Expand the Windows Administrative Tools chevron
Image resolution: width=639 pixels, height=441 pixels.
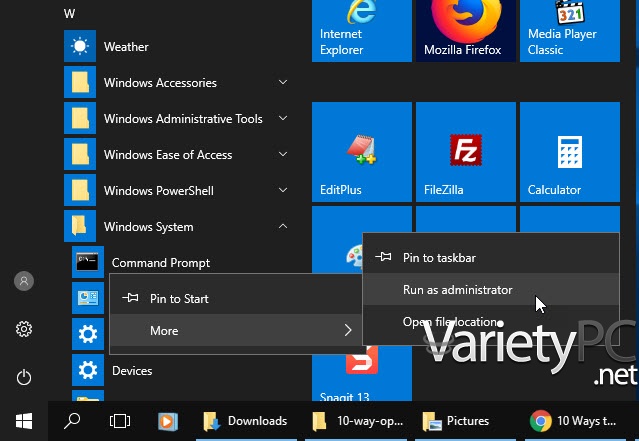pos(283,118)
